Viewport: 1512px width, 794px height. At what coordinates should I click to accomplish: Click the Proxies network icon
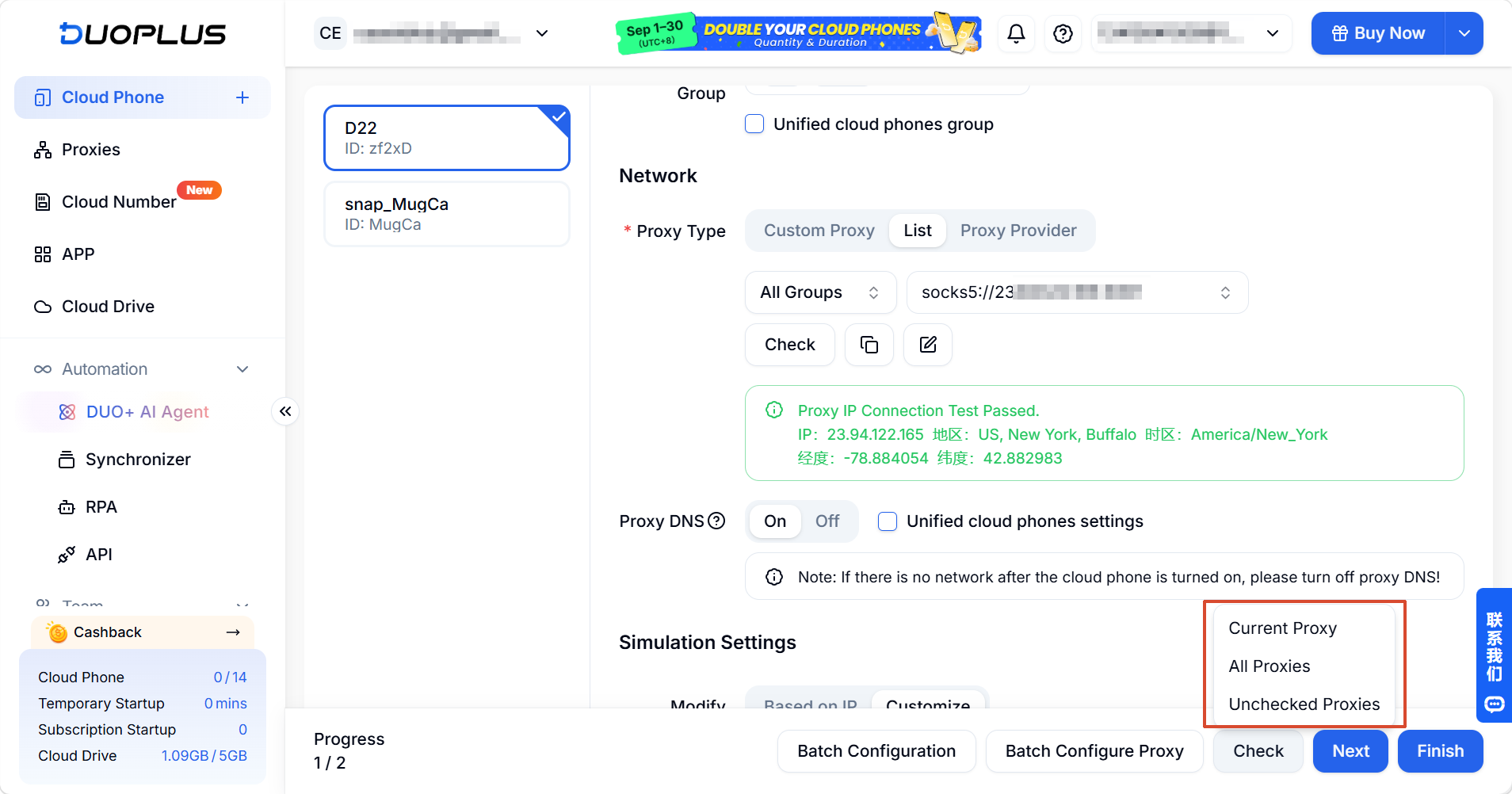point(43,150)
